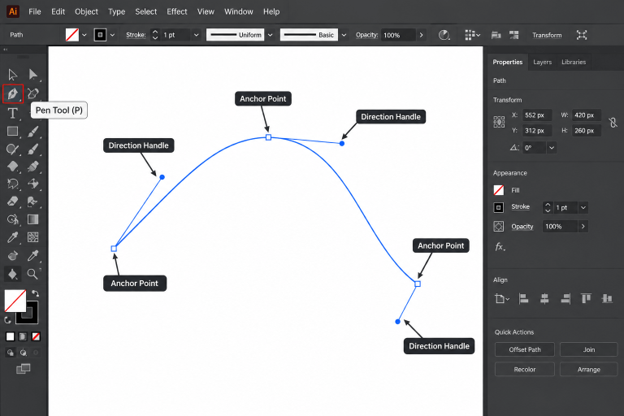Viewport: 624px width, 416px height.
Task: Toggle constrain width and height proportions link
Action: coord(613,123)
